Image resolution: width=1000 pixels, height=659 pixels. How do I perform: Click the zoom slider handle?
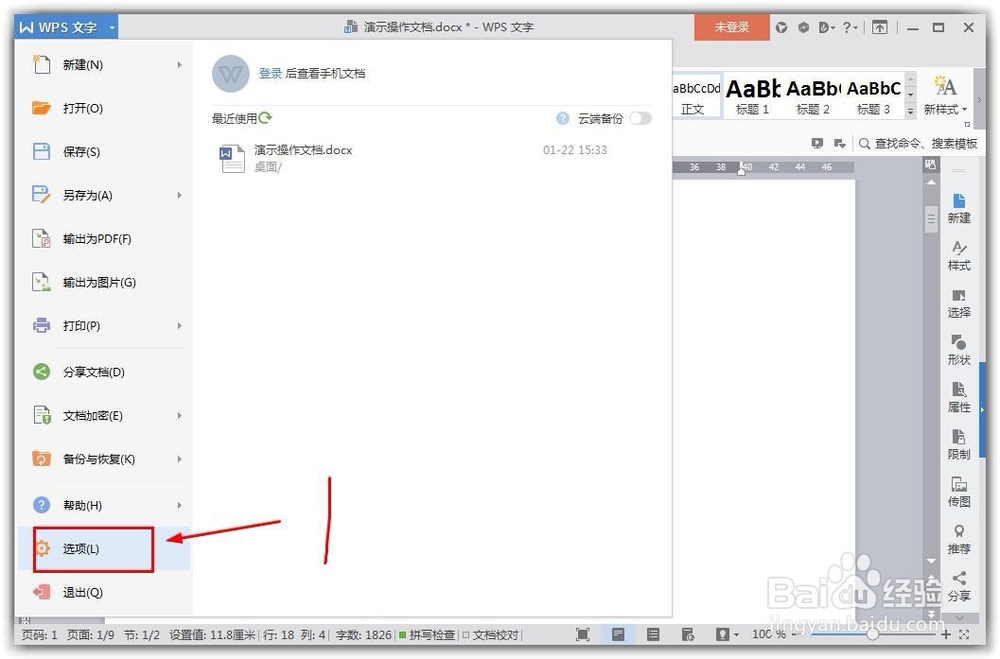[x=872, y=634]
